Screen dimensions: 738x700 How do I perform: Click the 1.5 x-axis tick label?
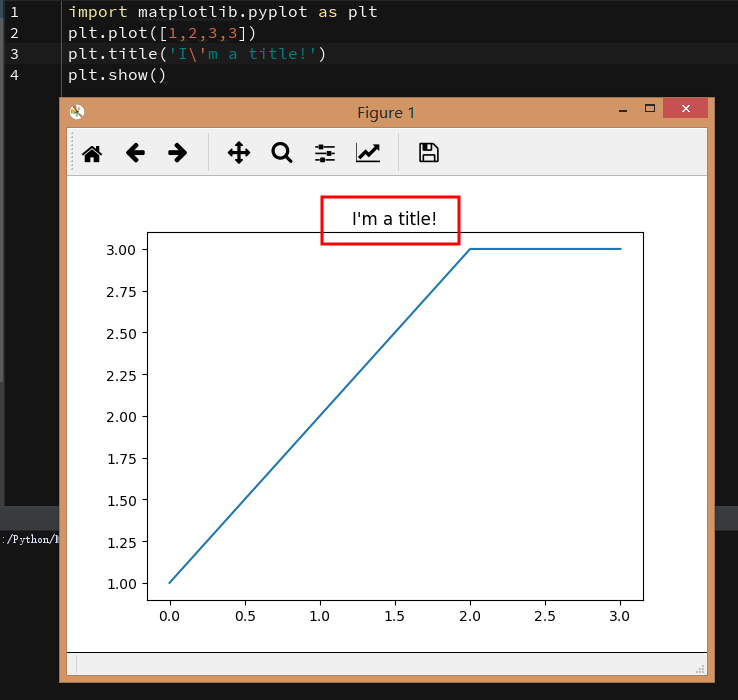point(394,616)
